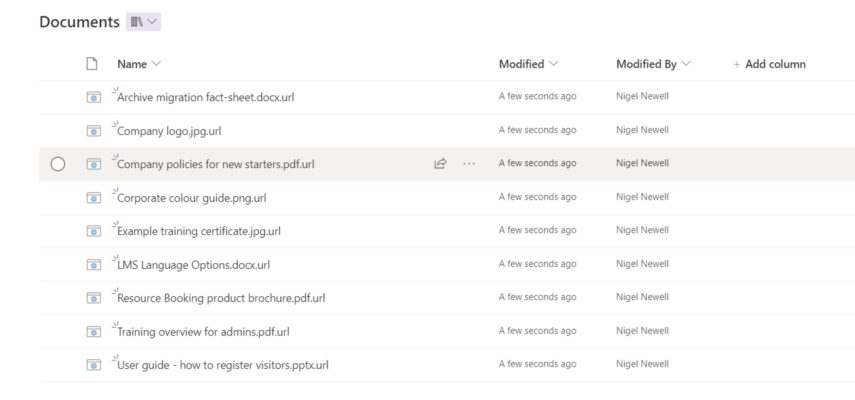Add a new column to the library
The height and width of the screenshot is (400, 855).
769,64
